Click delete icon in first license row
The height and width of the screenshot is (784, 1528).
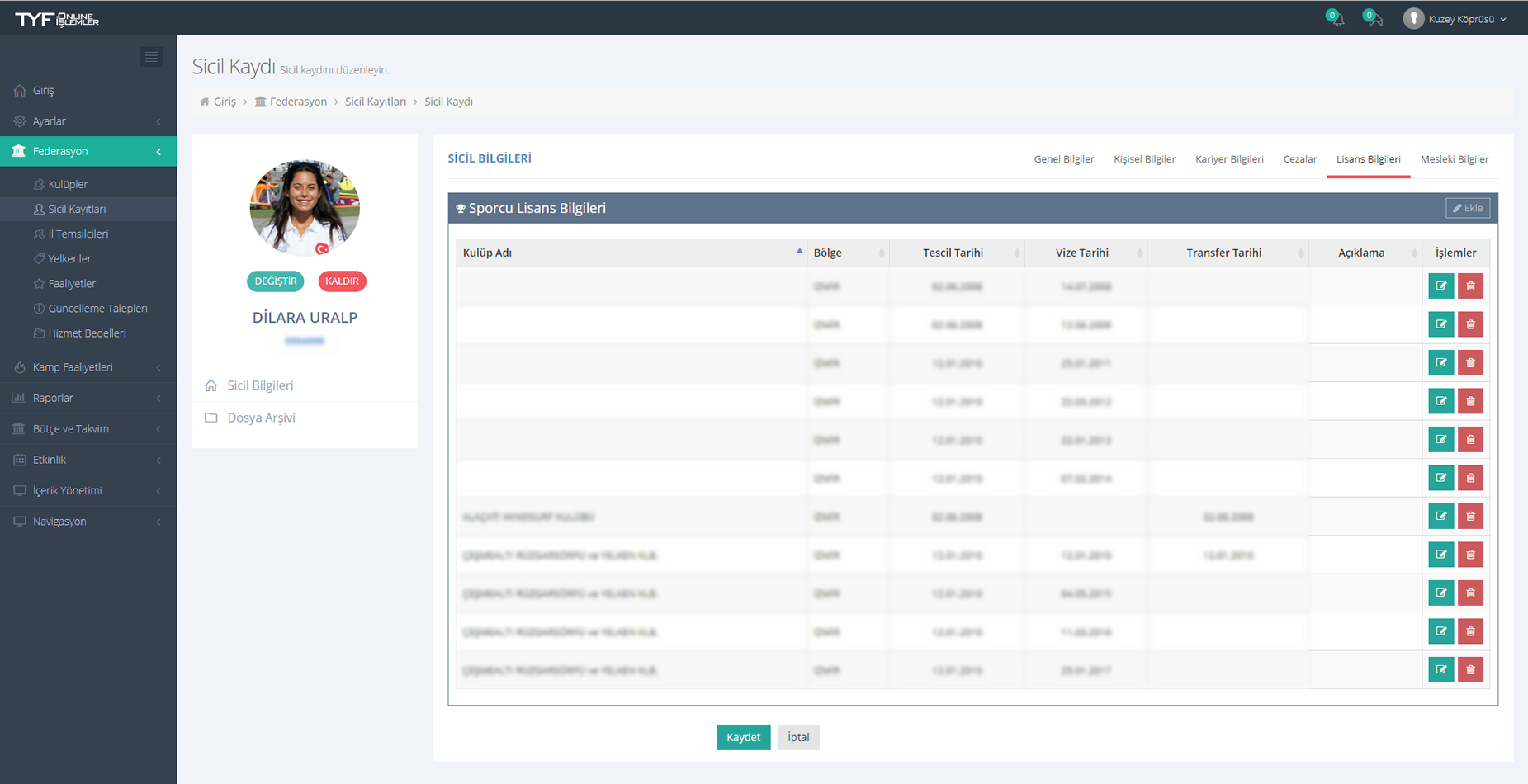click(1470, 286)
